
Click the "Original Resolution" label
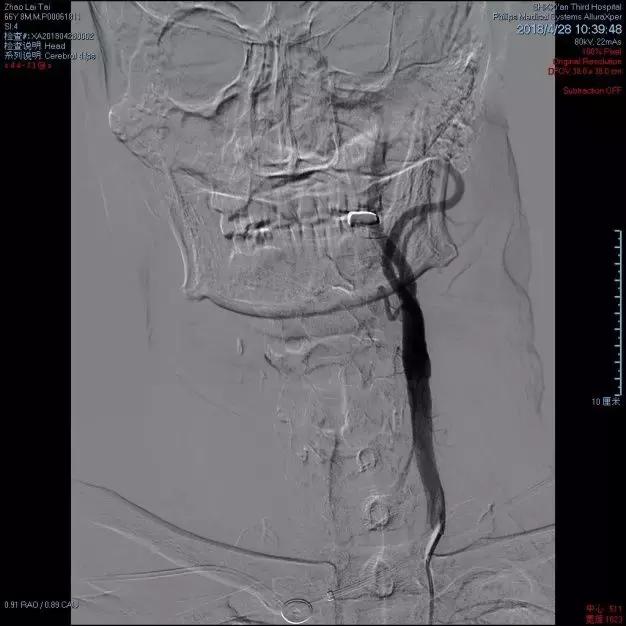(x=587, y=61)
